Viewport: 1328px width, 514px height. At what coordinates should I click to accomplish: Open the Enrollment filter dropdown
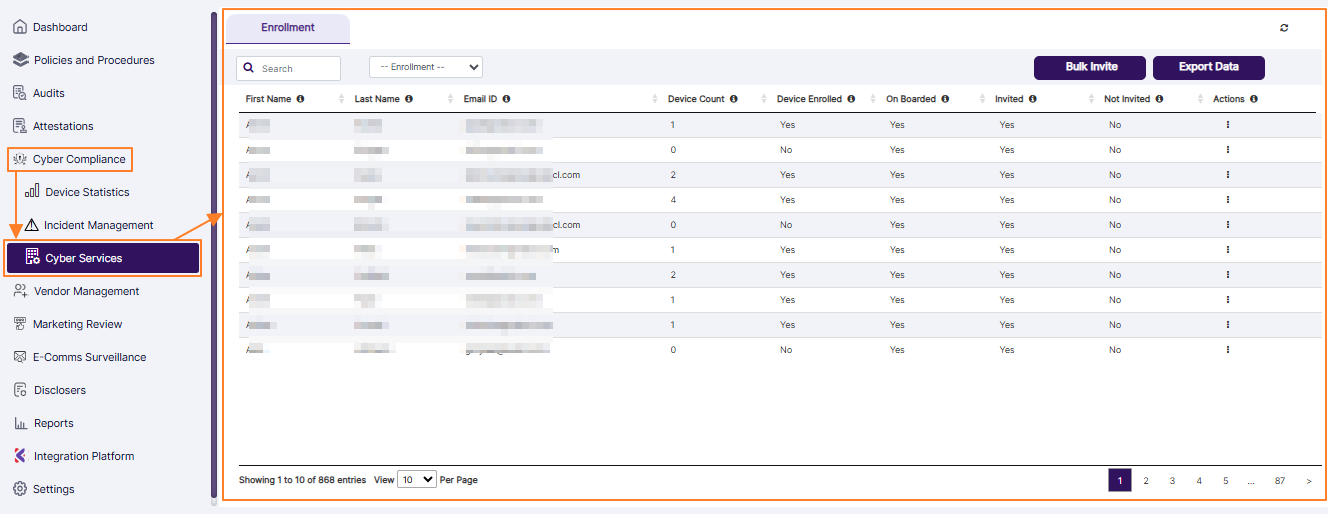tap(425, 67)
